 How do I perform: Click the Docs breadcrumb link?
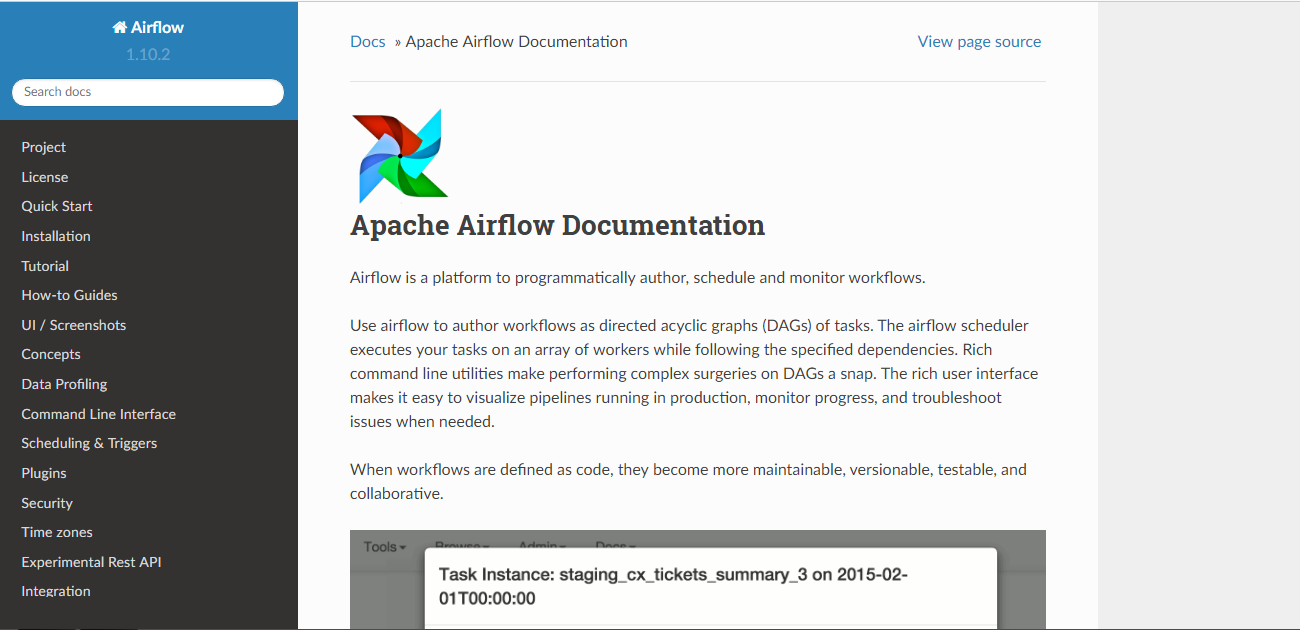[368, 42]
